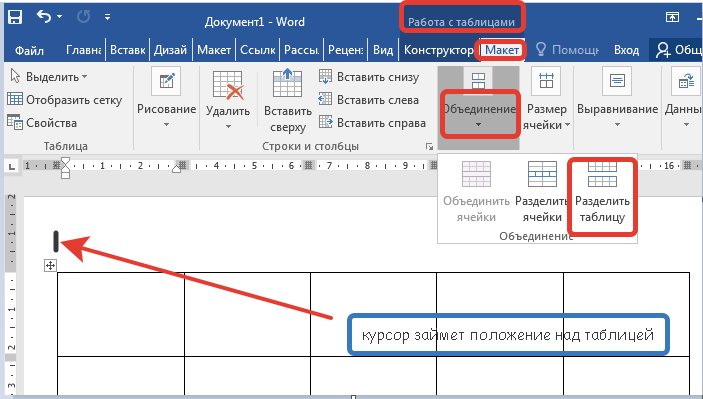Switch to the Главная tab
Image resolution: width=703 pixels, height=399 pixels.
pos(83,50)
